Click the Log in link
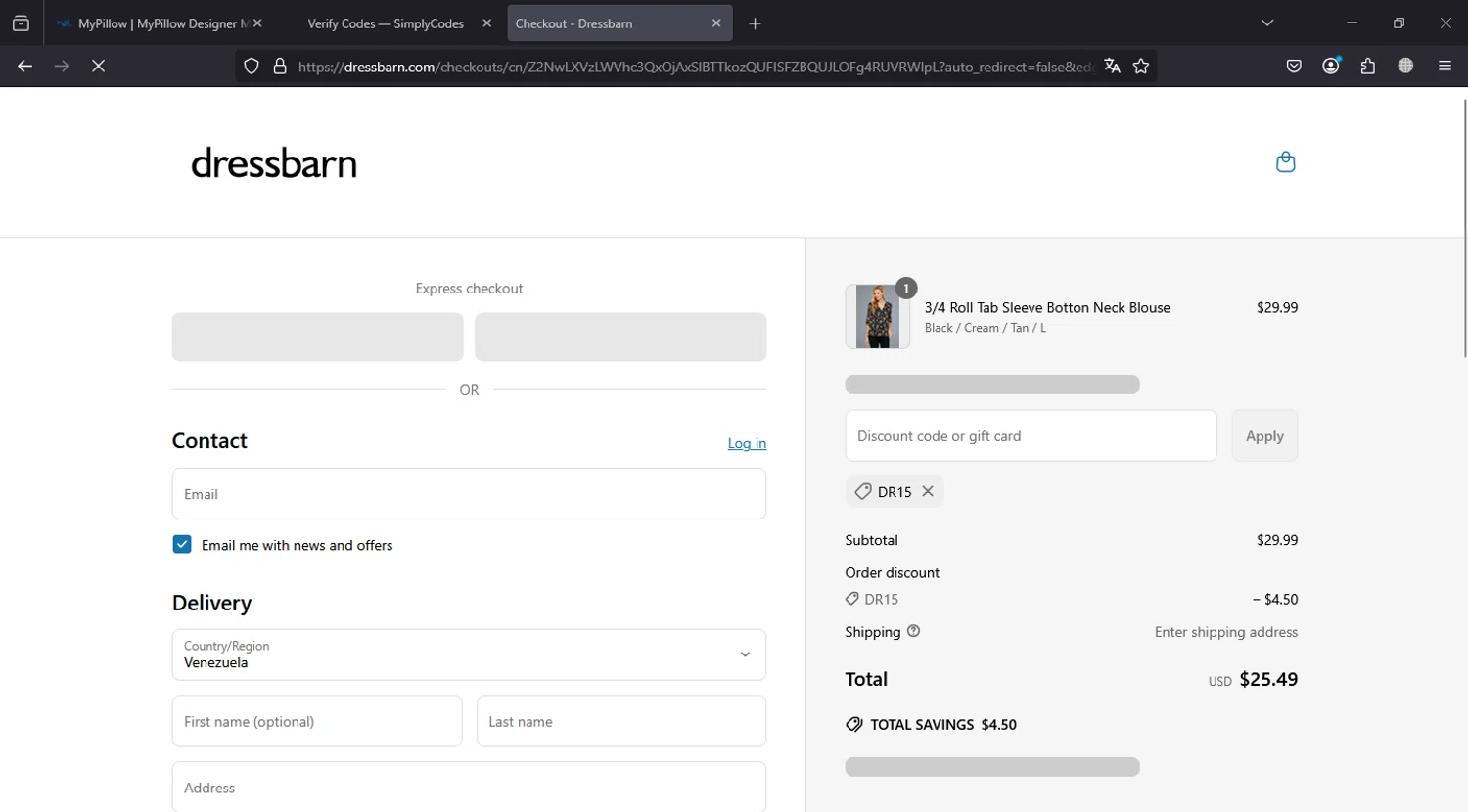1468x812 pixels. 747,443
